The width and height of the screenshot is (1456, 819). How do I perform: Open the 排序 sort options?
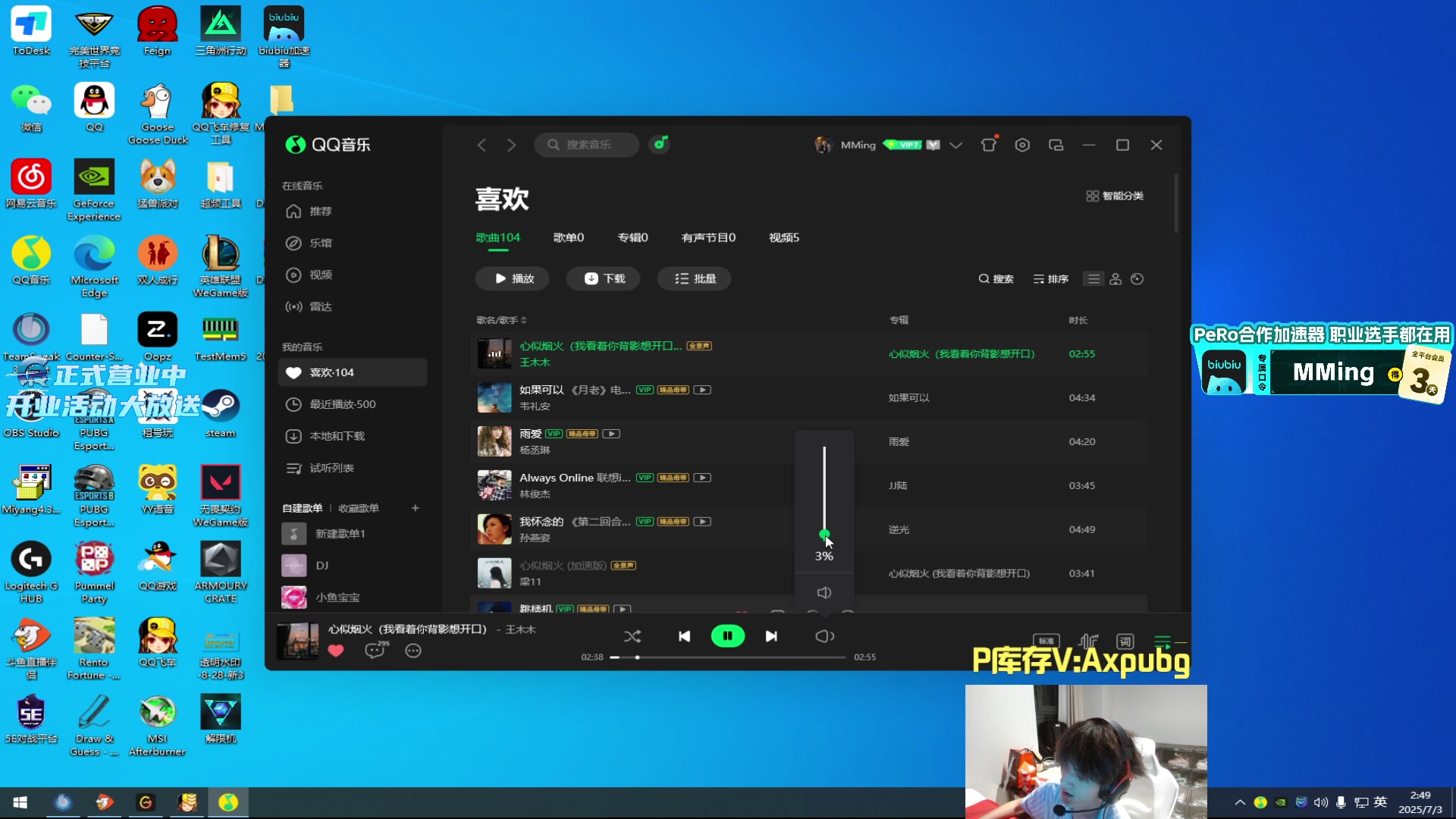click(x=1051, y=279)
